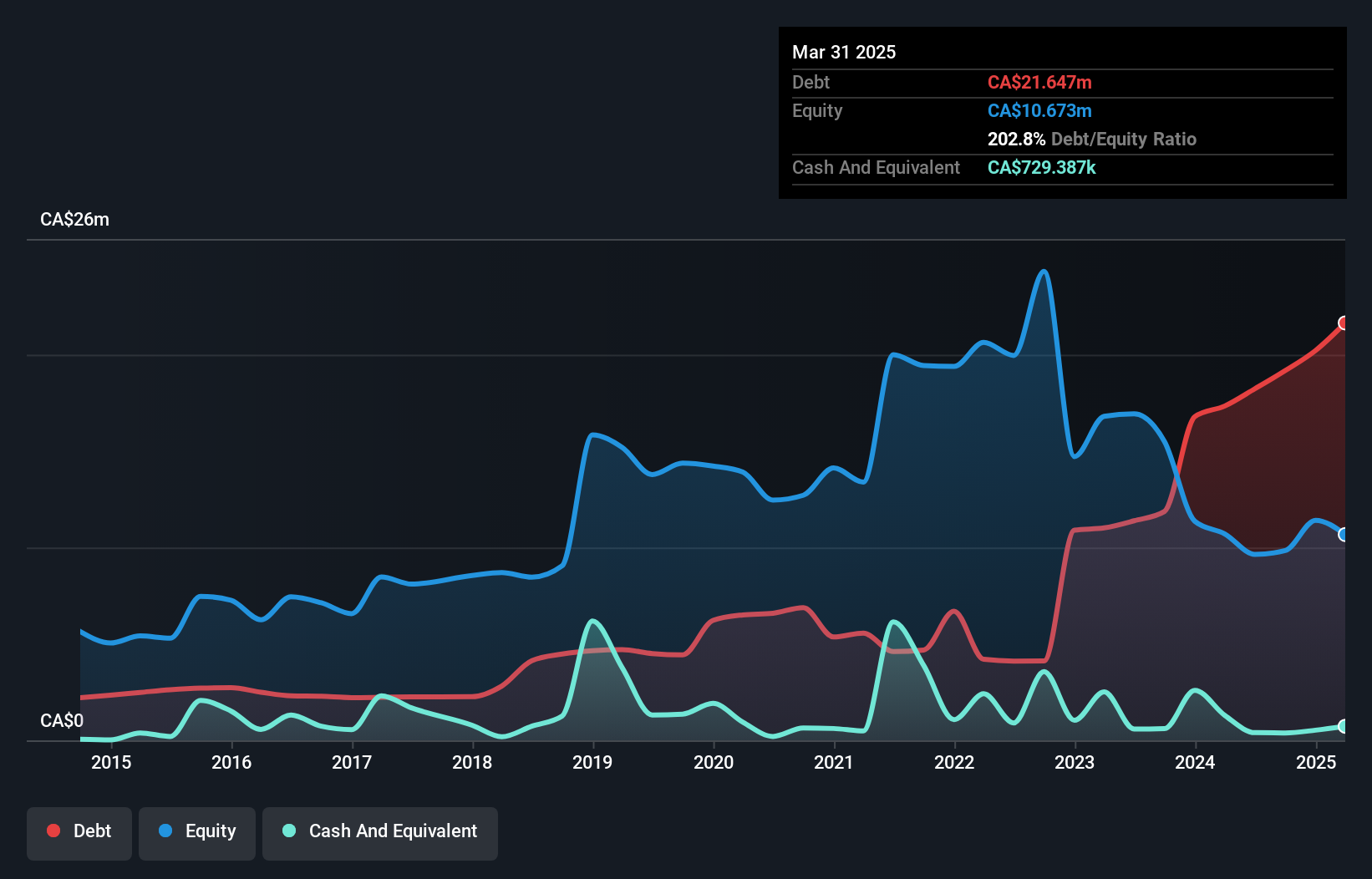Click the Cash And Equivalent value CA$729.387k
The width and height of the screenshot is (1372, 879).
click(1041, 167)
